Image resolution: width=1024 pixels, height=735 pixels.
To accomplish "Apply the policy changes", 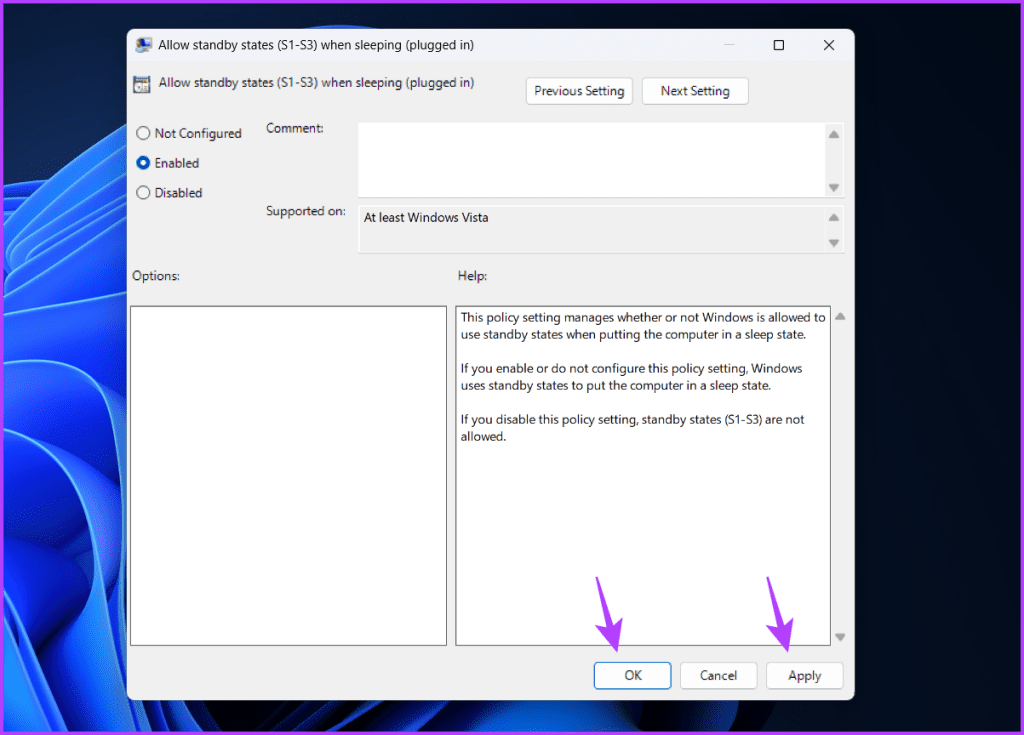I will 805,676.
